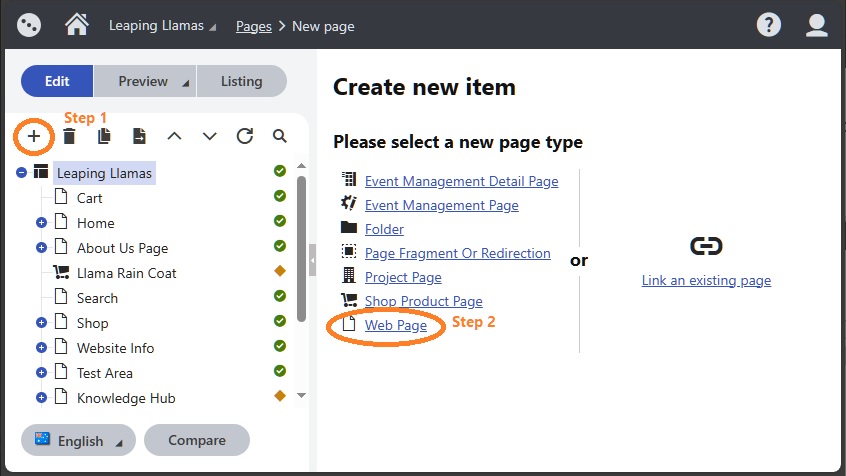Open the user profile icon
This screenshot has height=476, width=846.
[x=816, y=25]
